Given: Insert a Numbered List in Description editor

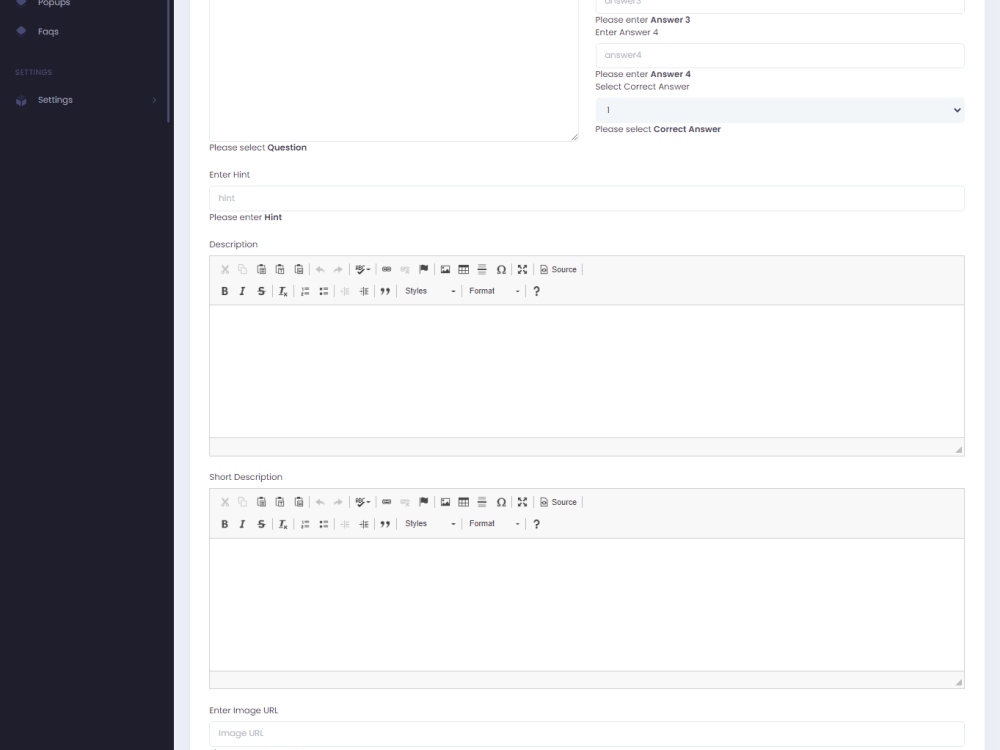Looking at the screenshot, I should pyautogui.click(x=305, y=291).
